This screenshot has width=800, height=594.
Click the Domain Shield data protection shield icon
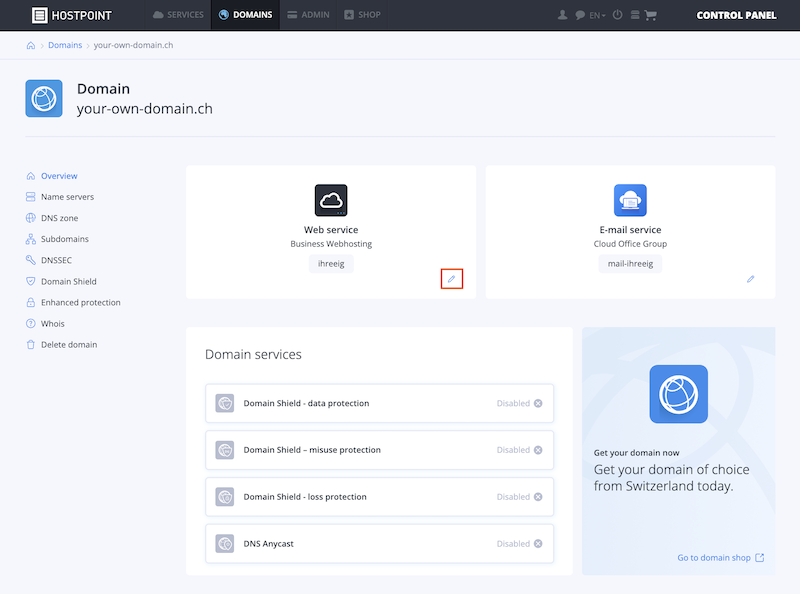[x=224, y=403]
